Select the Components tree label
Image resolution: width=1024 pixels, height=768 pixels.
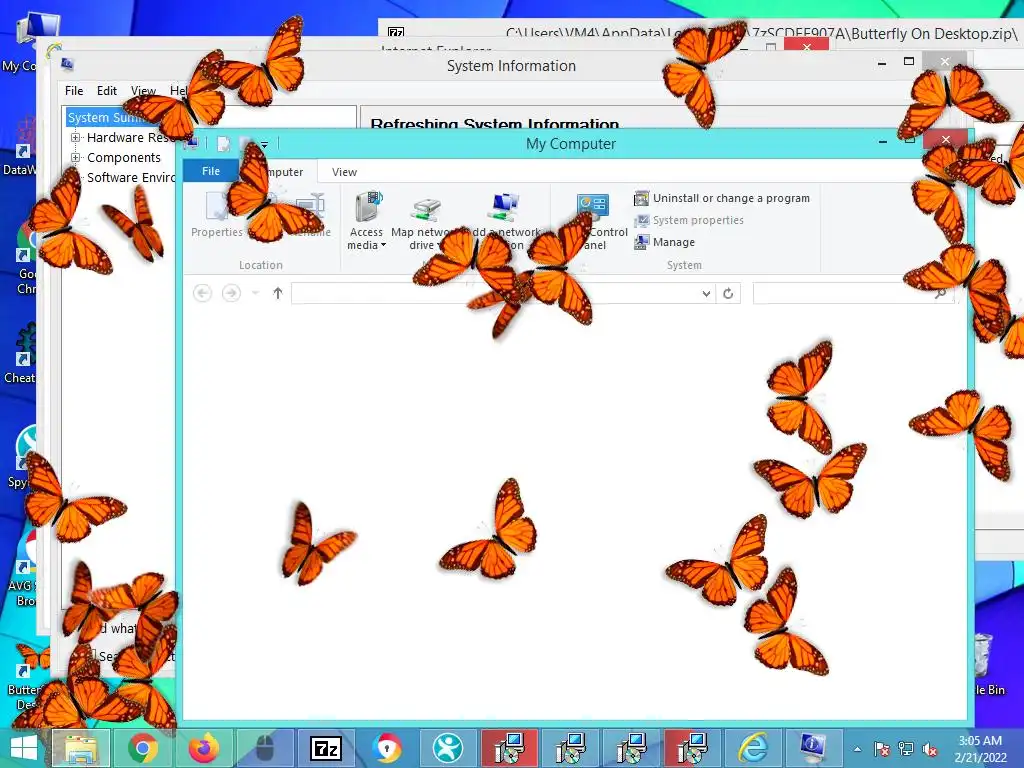[123, 157]
